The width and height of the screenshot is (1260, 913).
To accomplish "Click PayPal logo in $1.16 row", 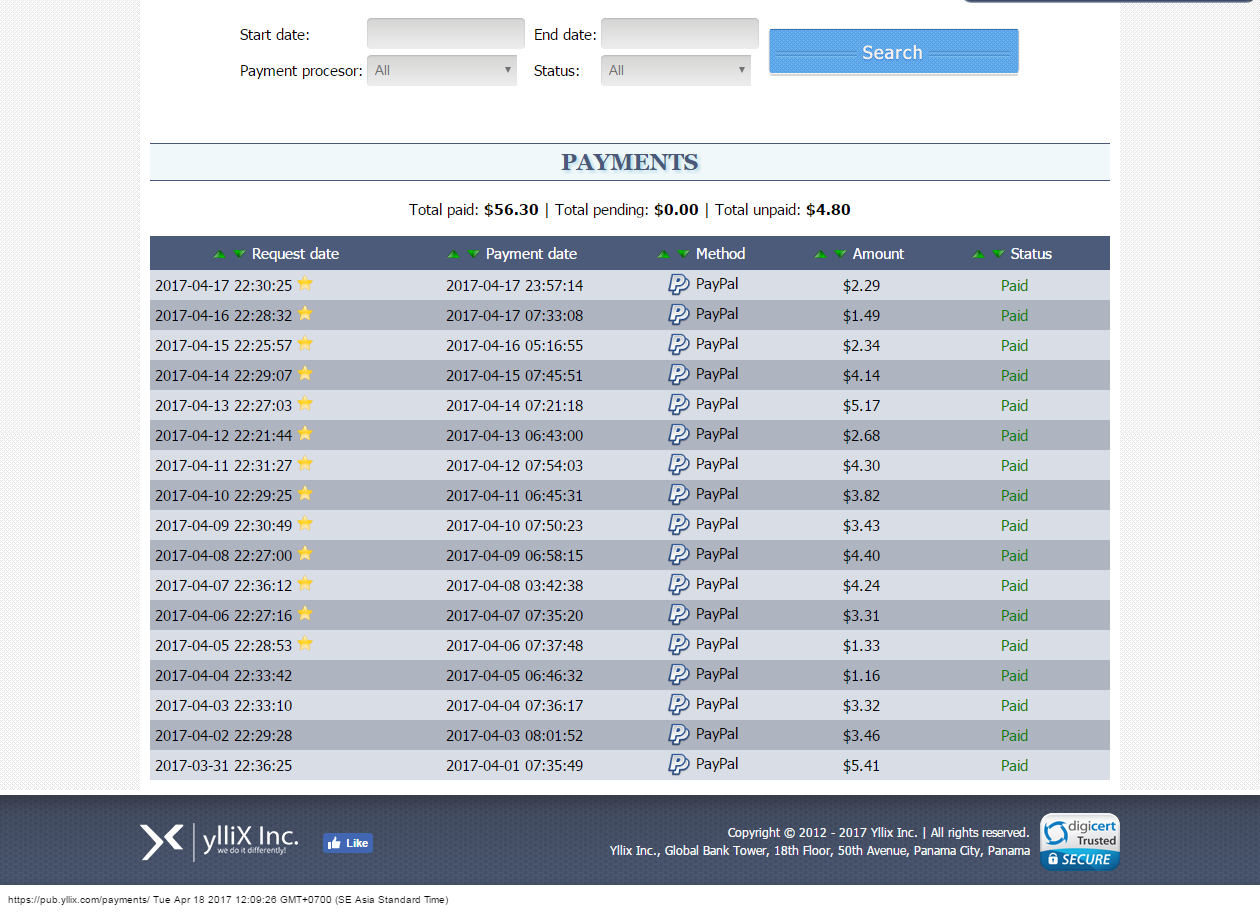I will [x=679, y=675].
